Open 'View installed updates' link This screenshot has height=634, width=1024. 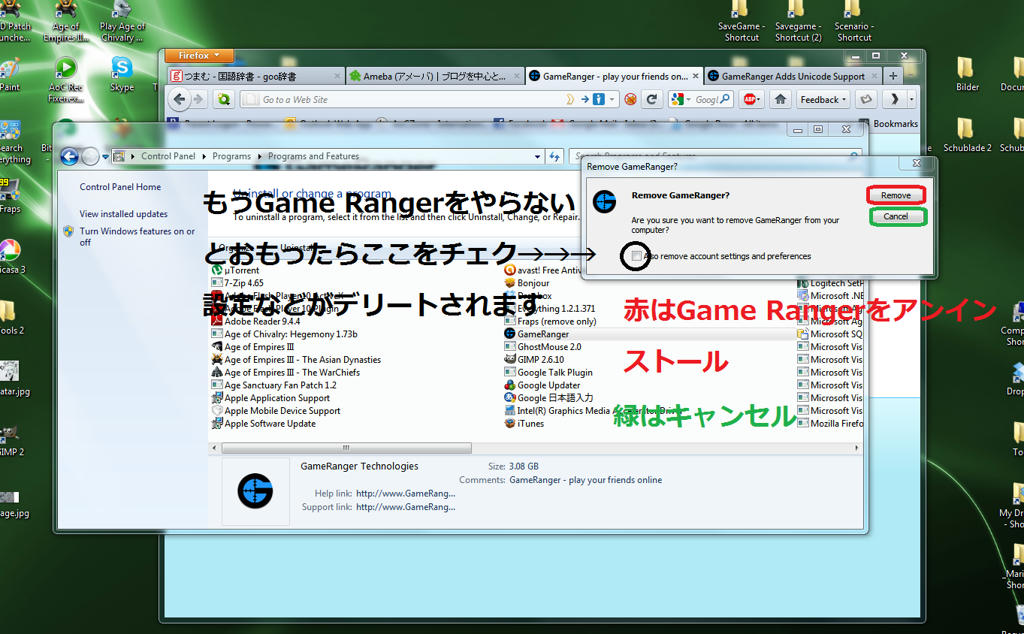pyautogui.click(x=124, y=214)
